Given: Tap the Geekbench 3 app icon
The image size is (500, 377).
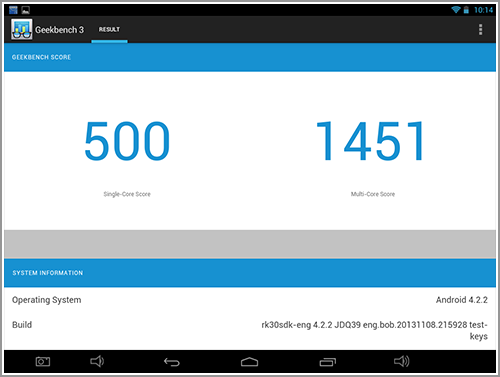Looking at the screenshot, I should coord(22,29).
